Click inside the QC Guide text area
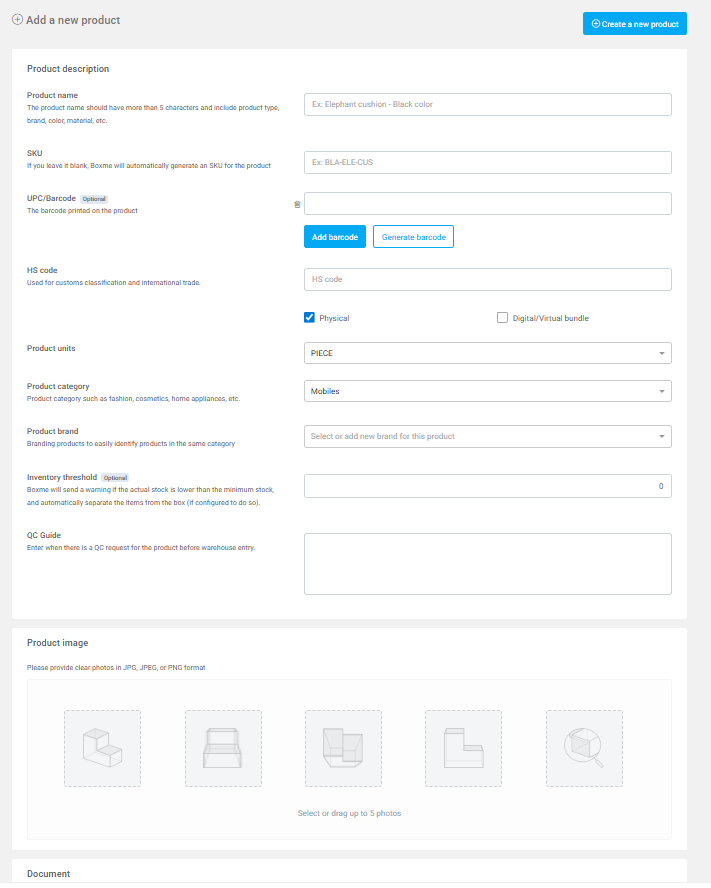 487,564
